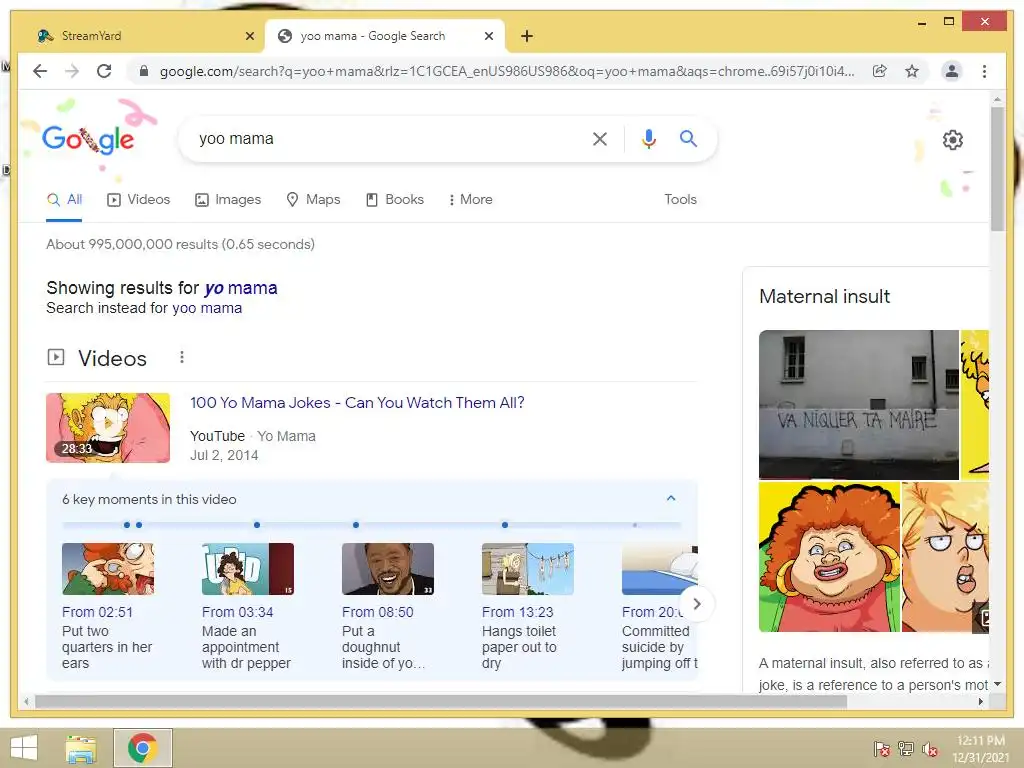Screen dimensions: 1024x768
Task: Open the search Tools options
Action: 680,200
